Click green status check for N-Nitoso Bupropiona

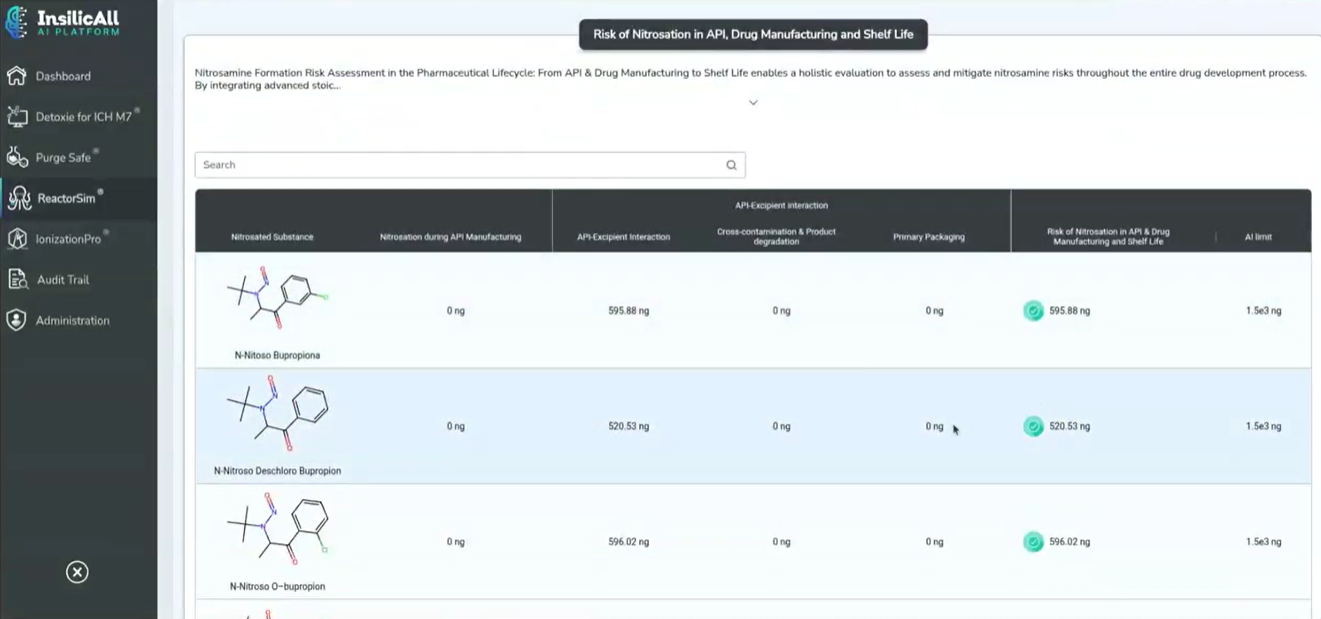[x=1033, y=311]
